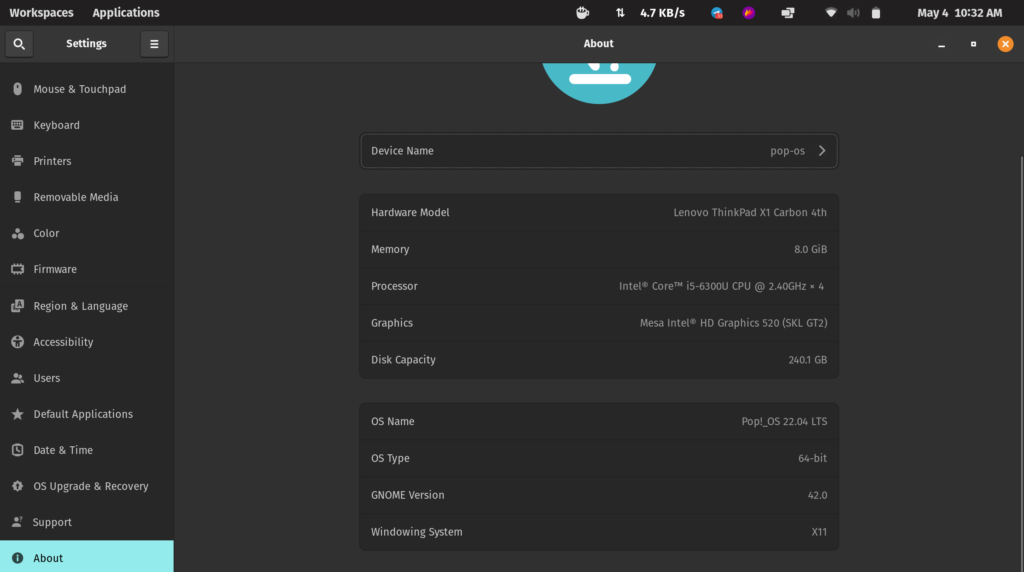The width and height of the screenshot is (1024, 572).
Task: Click the Firmware chip icon
Action: tap(18, 269)
